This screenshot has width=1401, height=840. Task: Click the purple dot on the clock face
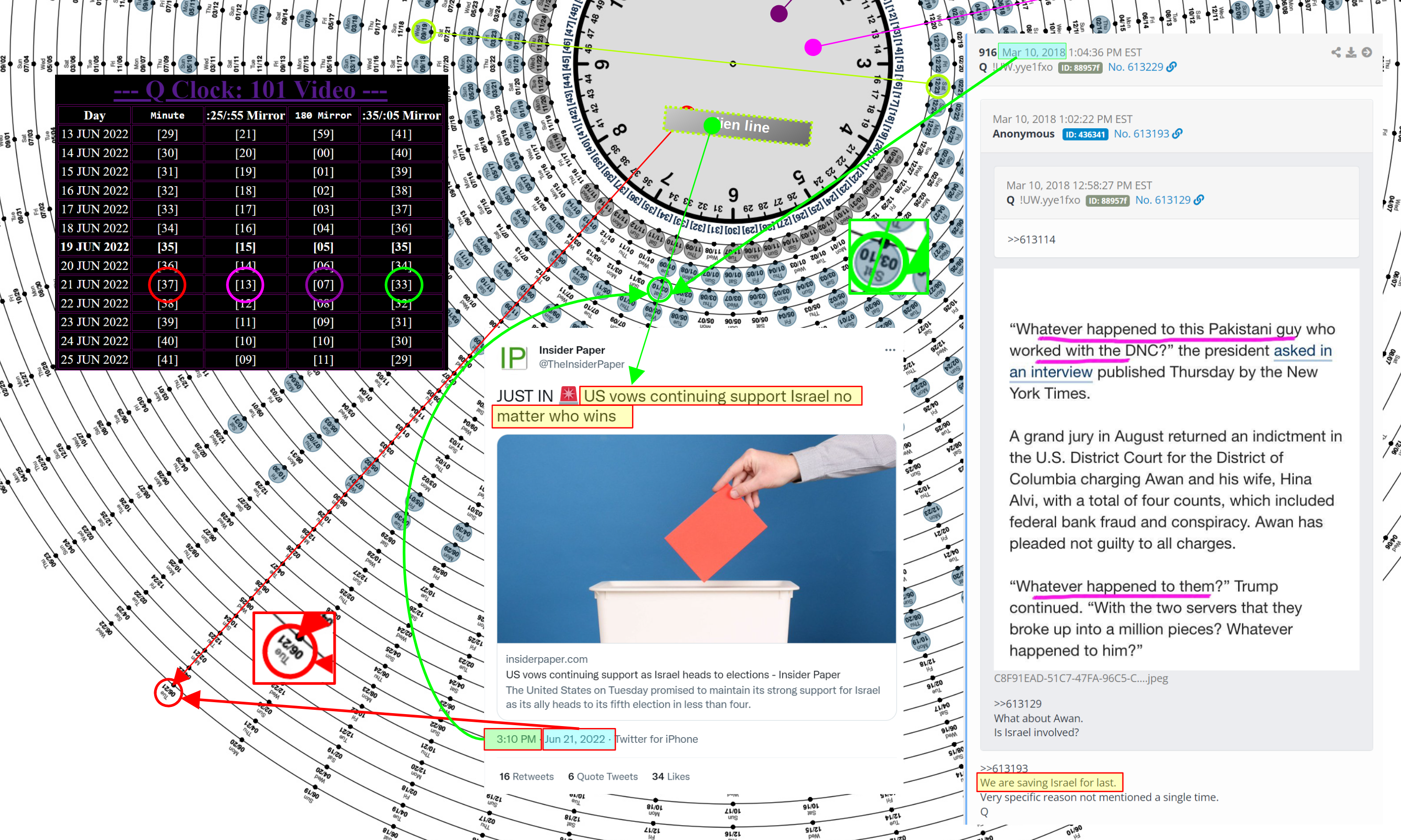(779, 13)
